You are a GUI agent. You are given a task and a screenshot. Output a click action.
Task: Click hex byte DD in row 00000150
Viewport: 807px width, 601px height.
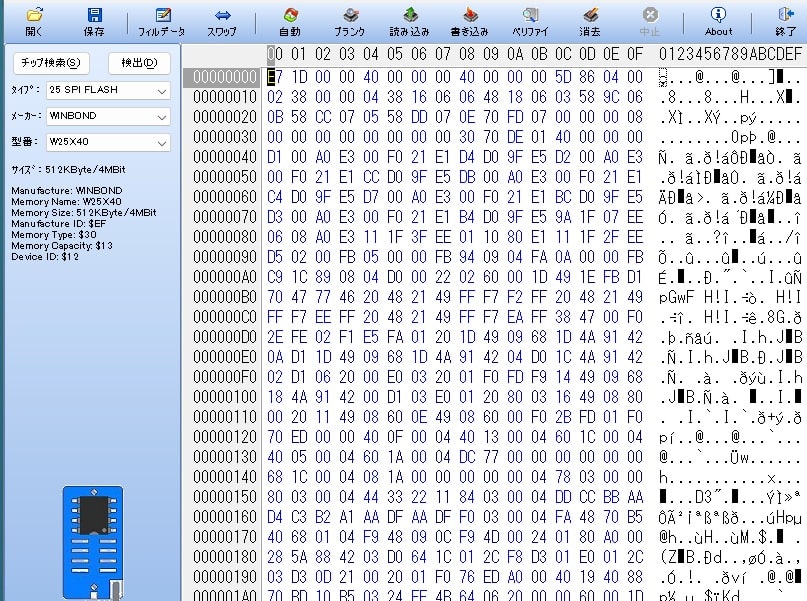[x=563, y=497]
